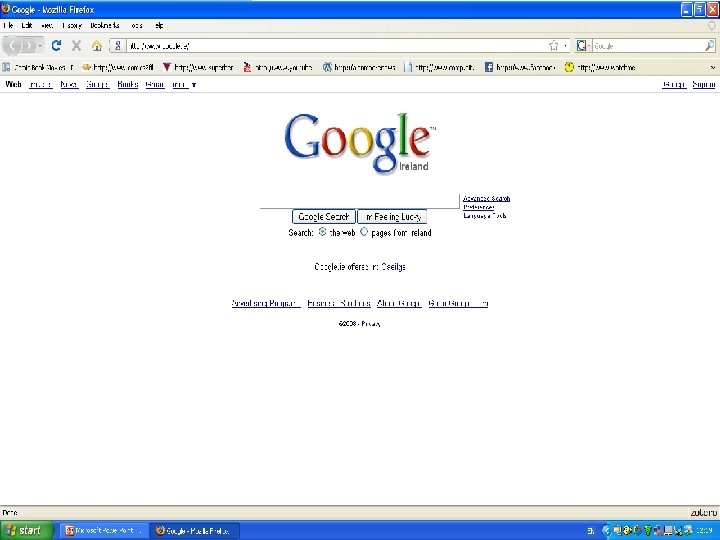This screenshot has width=720, height=540.
Task: Open the Help menu
Action: click(x=159, y=26)
